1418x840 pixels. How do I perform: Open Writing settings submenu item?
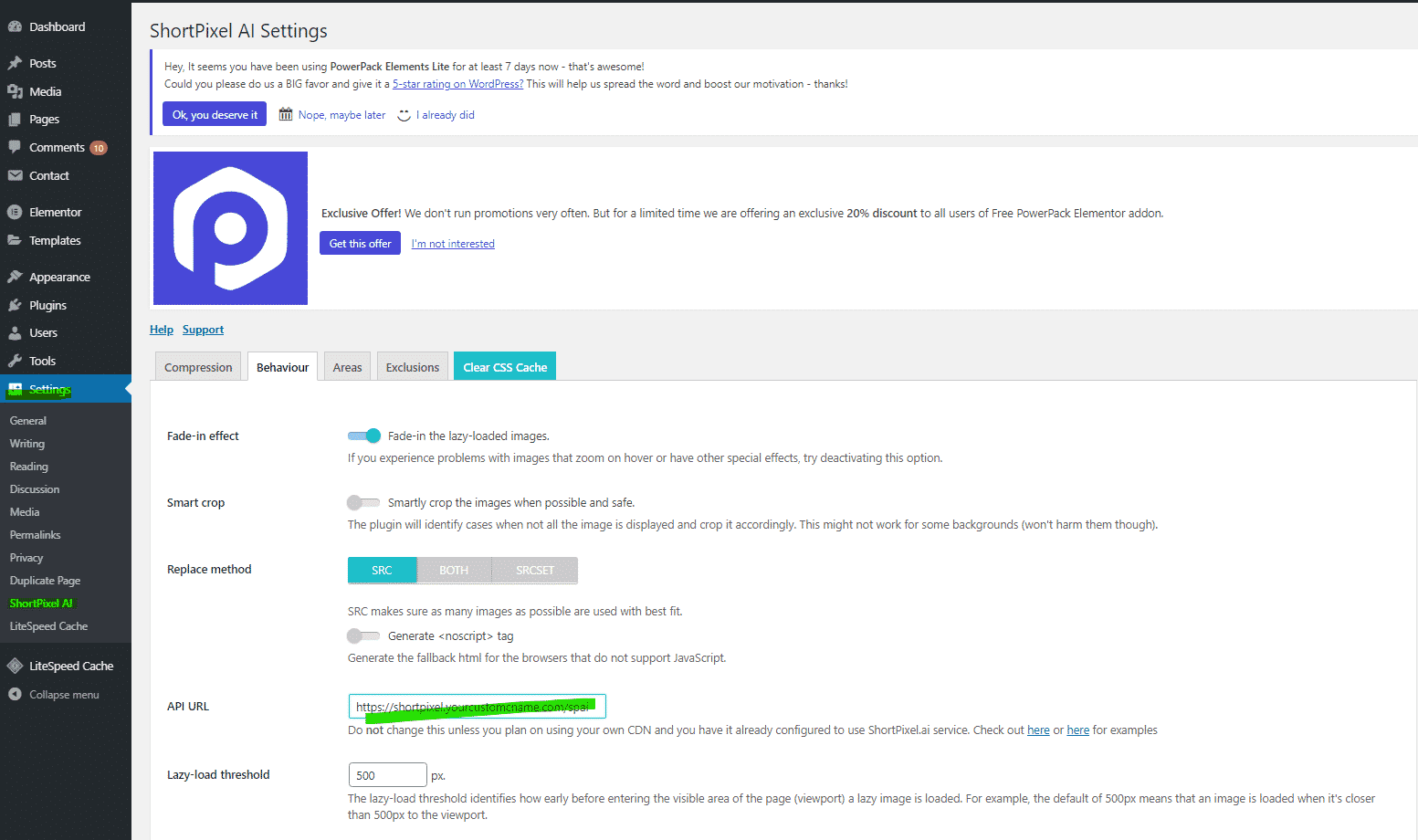click(x=27, y=444)
